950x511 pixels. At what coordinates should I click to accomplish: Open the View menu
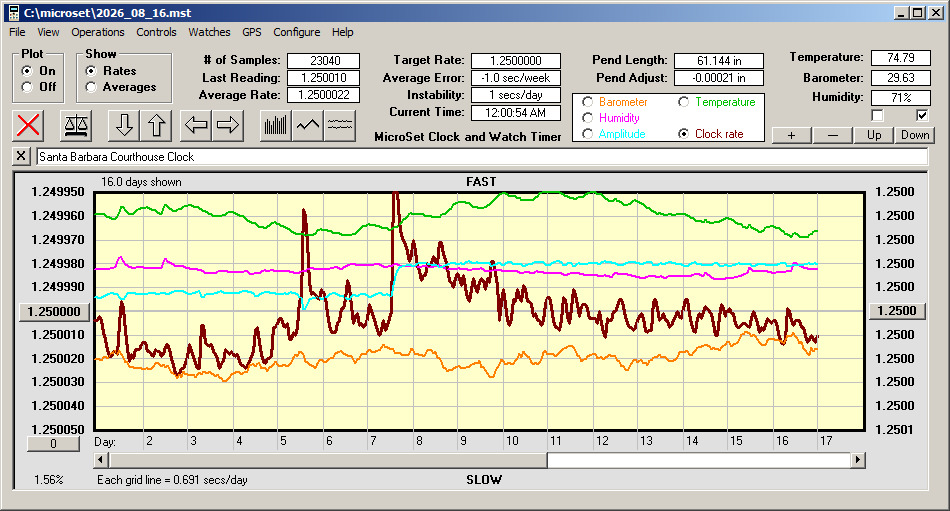coord(48,32)
